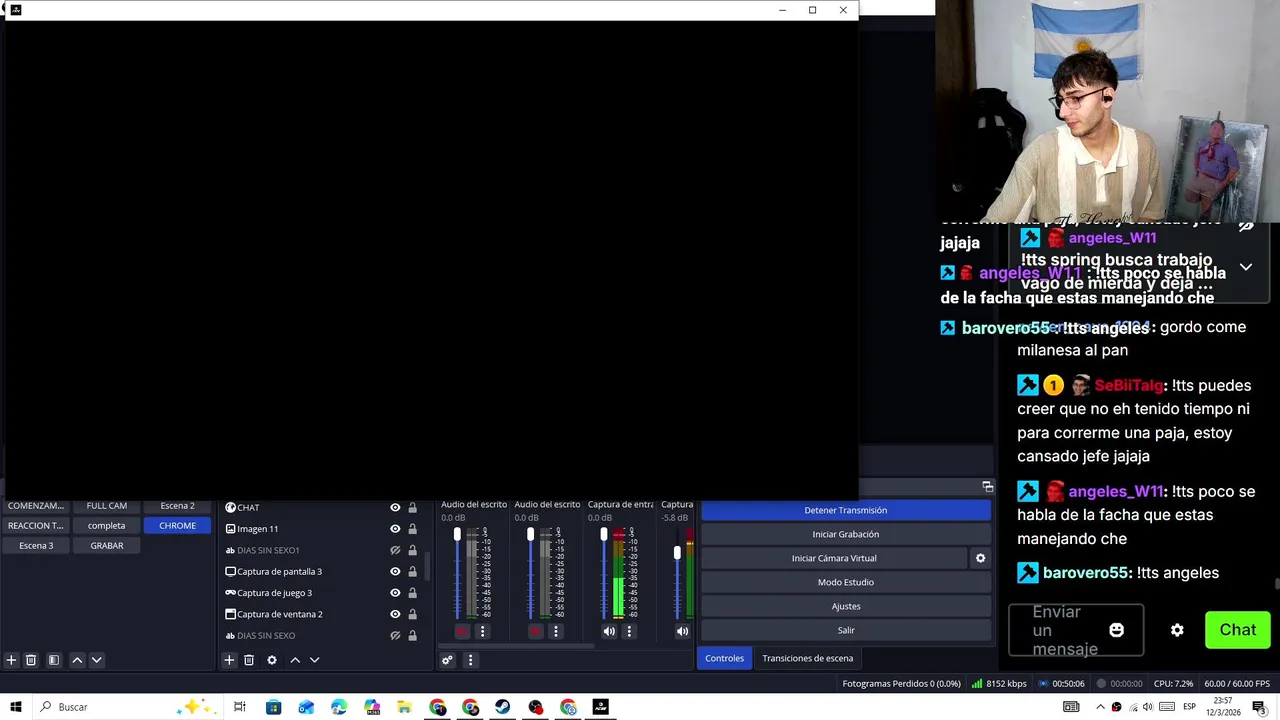Move the selected scene down

point(96,660)
